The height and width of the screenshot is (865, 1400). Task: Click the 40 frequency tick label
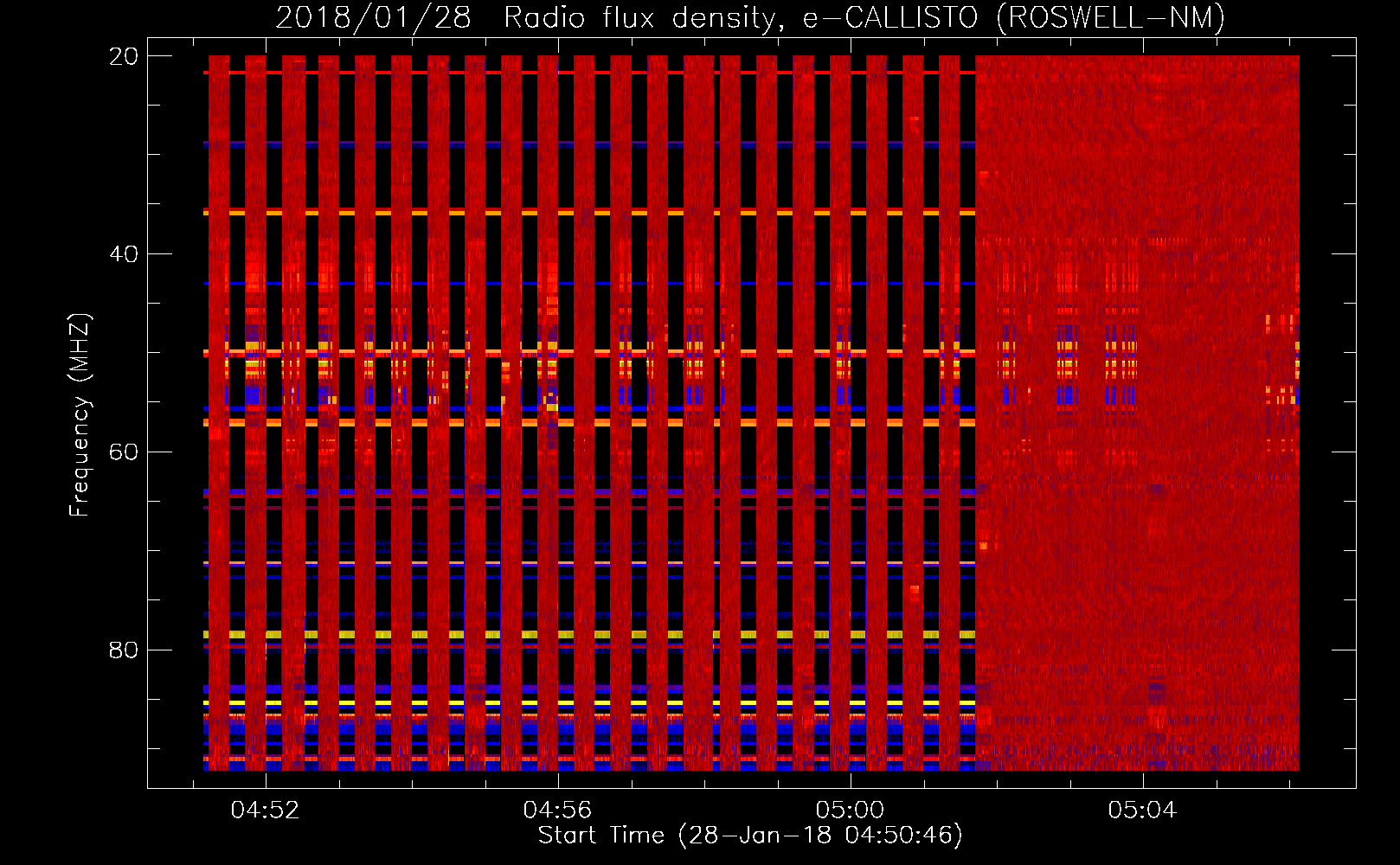click(124, 254)
